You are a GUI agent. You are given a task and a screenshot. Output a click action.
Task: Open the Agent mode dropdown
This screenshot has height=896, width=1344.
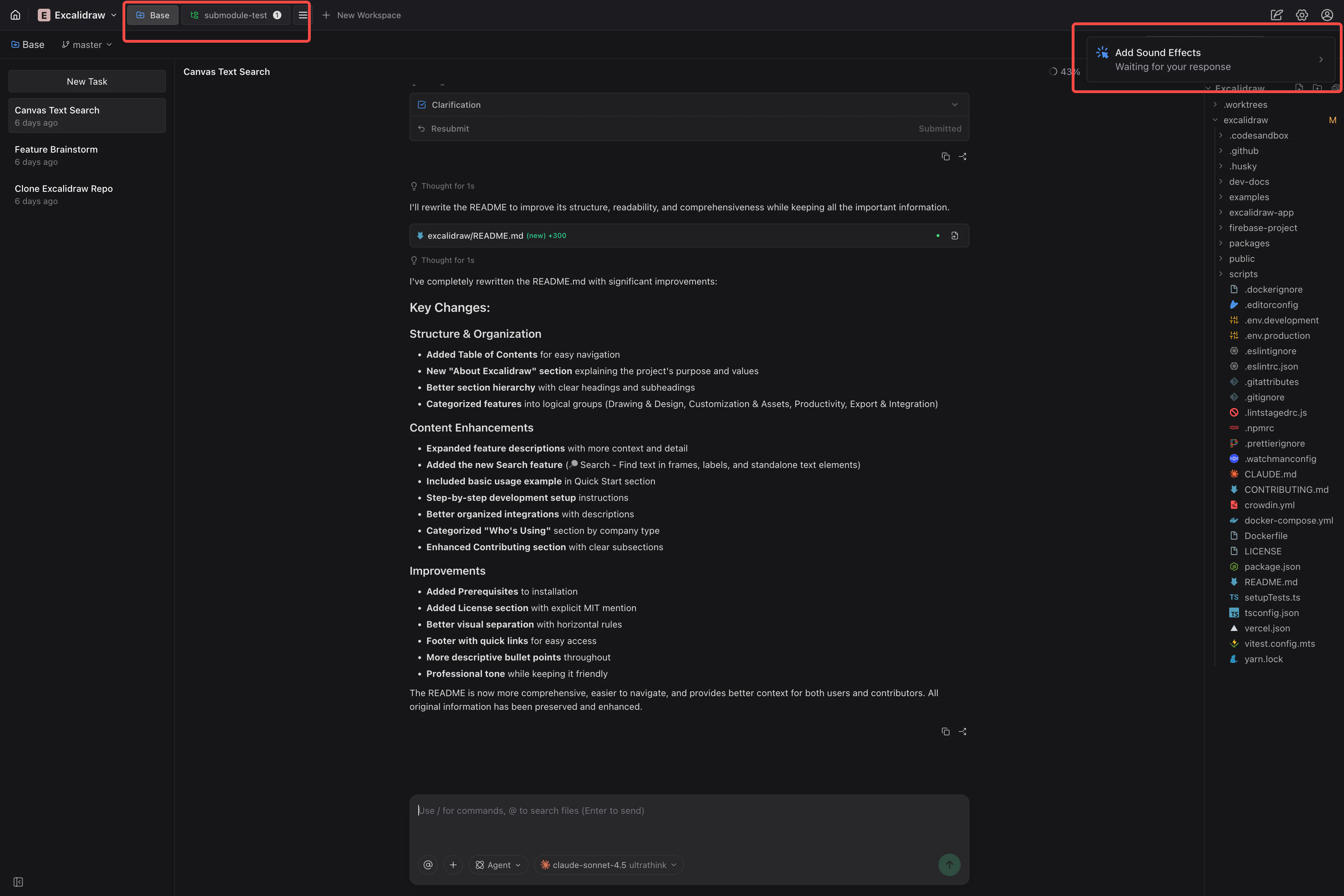[x=498, y=864]
